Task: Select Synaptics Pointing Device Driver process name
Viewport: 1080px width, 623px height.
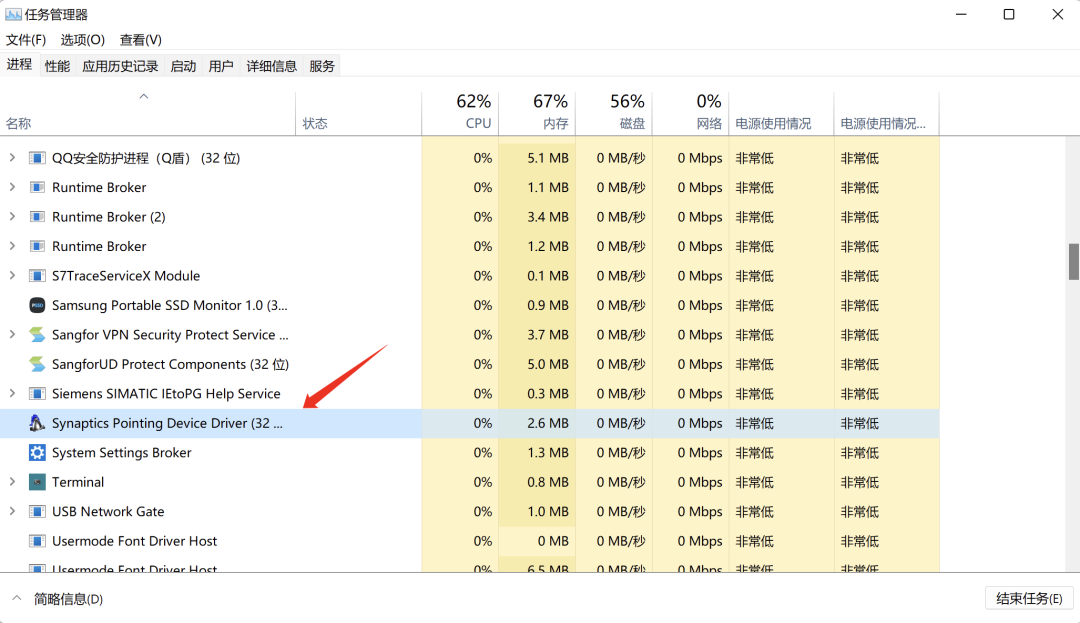Action: pos(167,423)
